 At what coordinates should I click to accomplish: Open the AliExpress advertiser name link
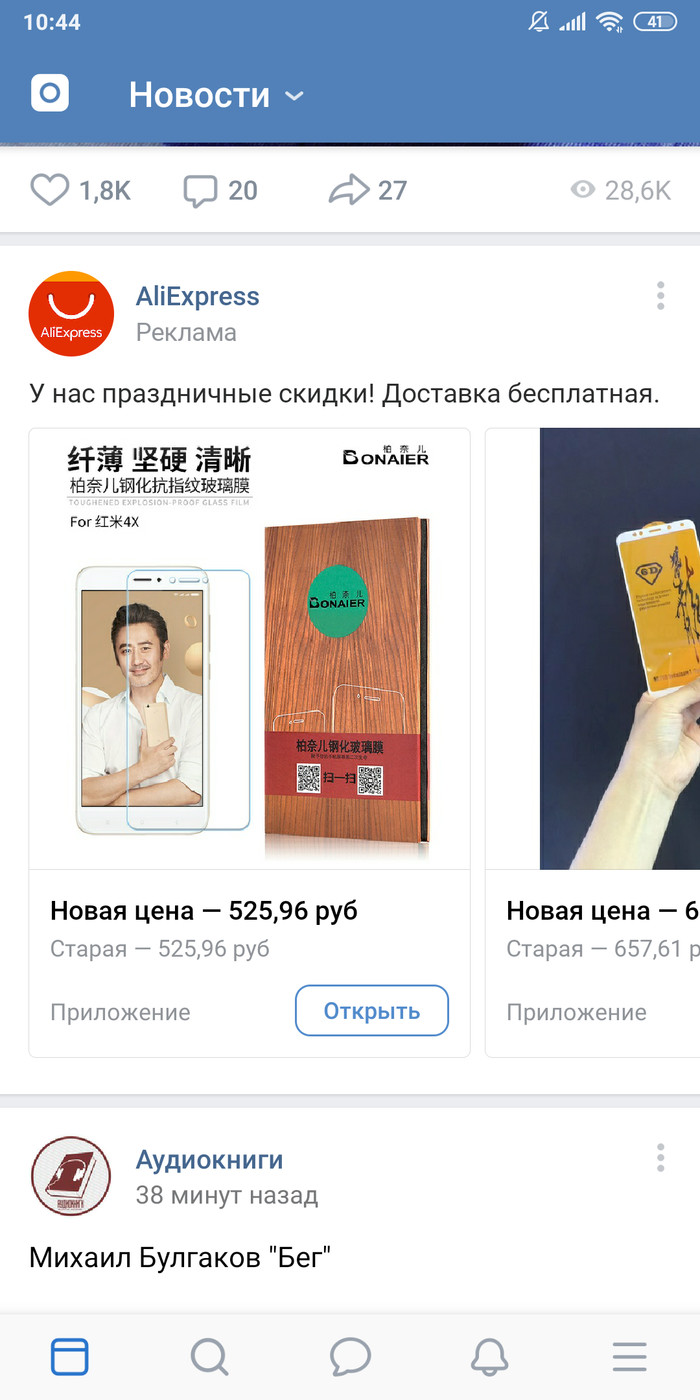pos(197,296)
